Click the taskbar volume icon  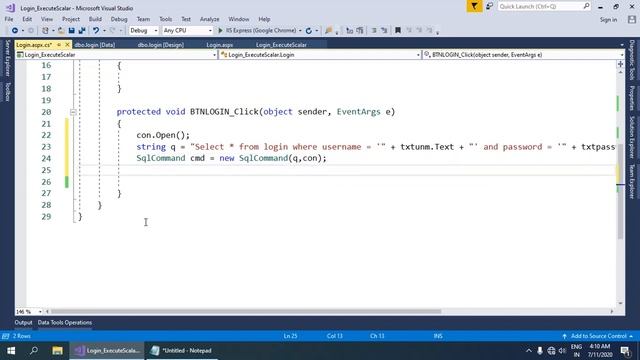coord(562,351)
